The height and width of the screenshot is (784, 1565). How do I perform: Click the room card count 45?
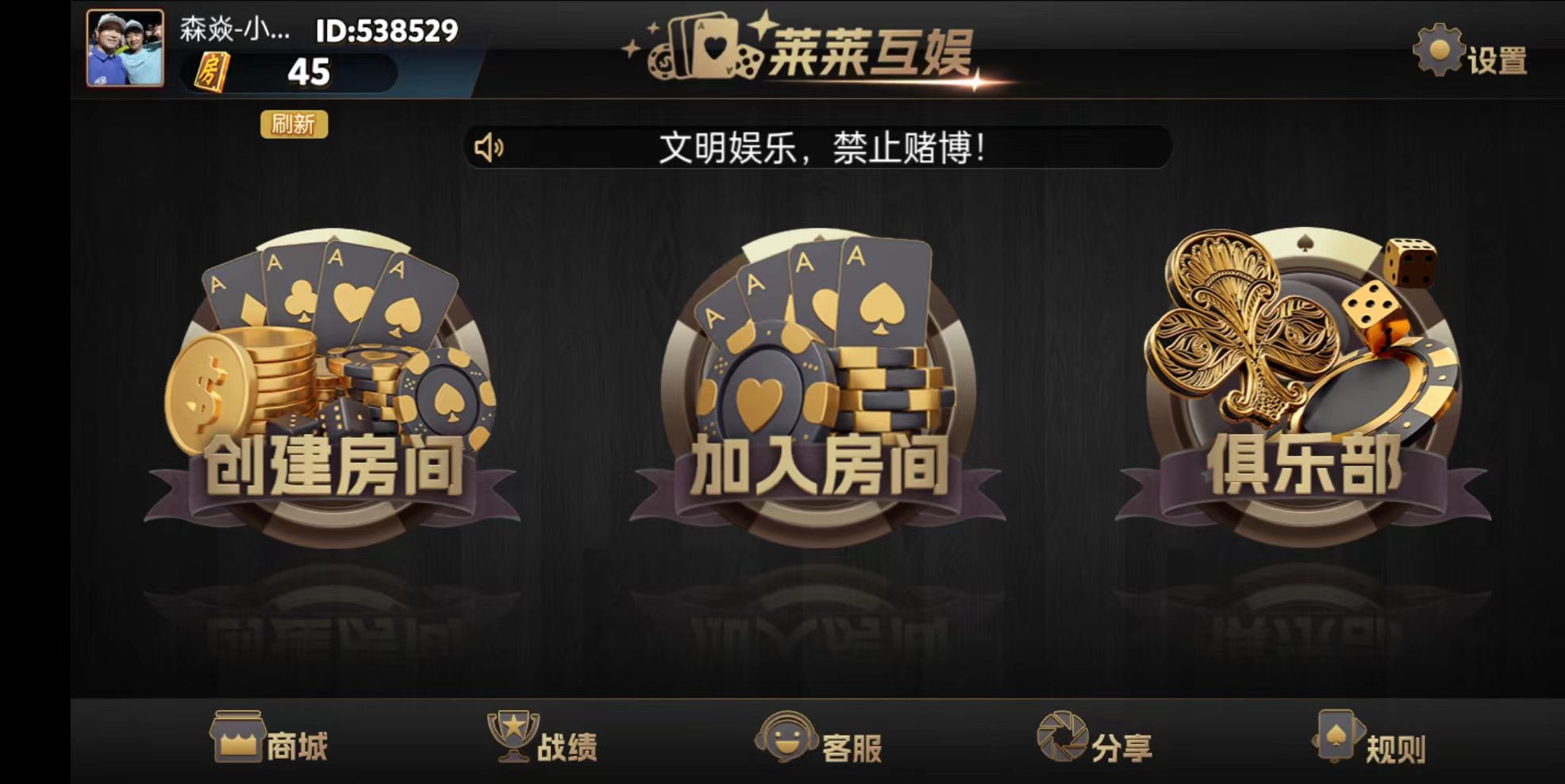tap(309, 72)
